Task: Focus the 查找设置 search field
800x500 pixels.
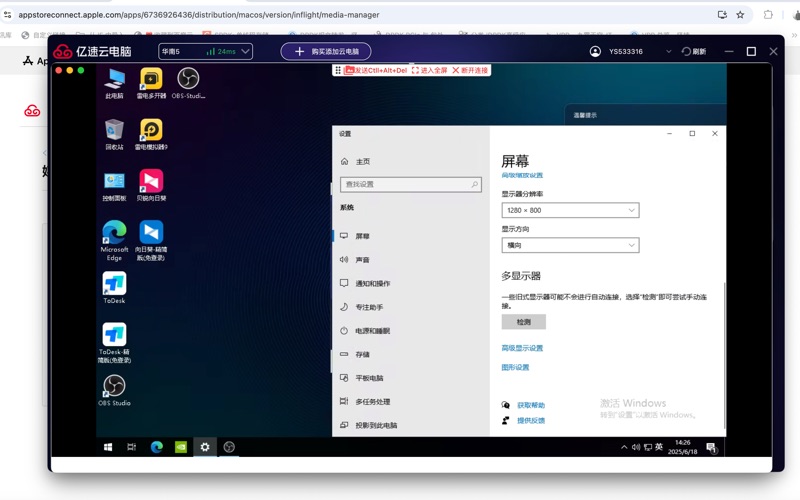Action: [x=411, y=184]
